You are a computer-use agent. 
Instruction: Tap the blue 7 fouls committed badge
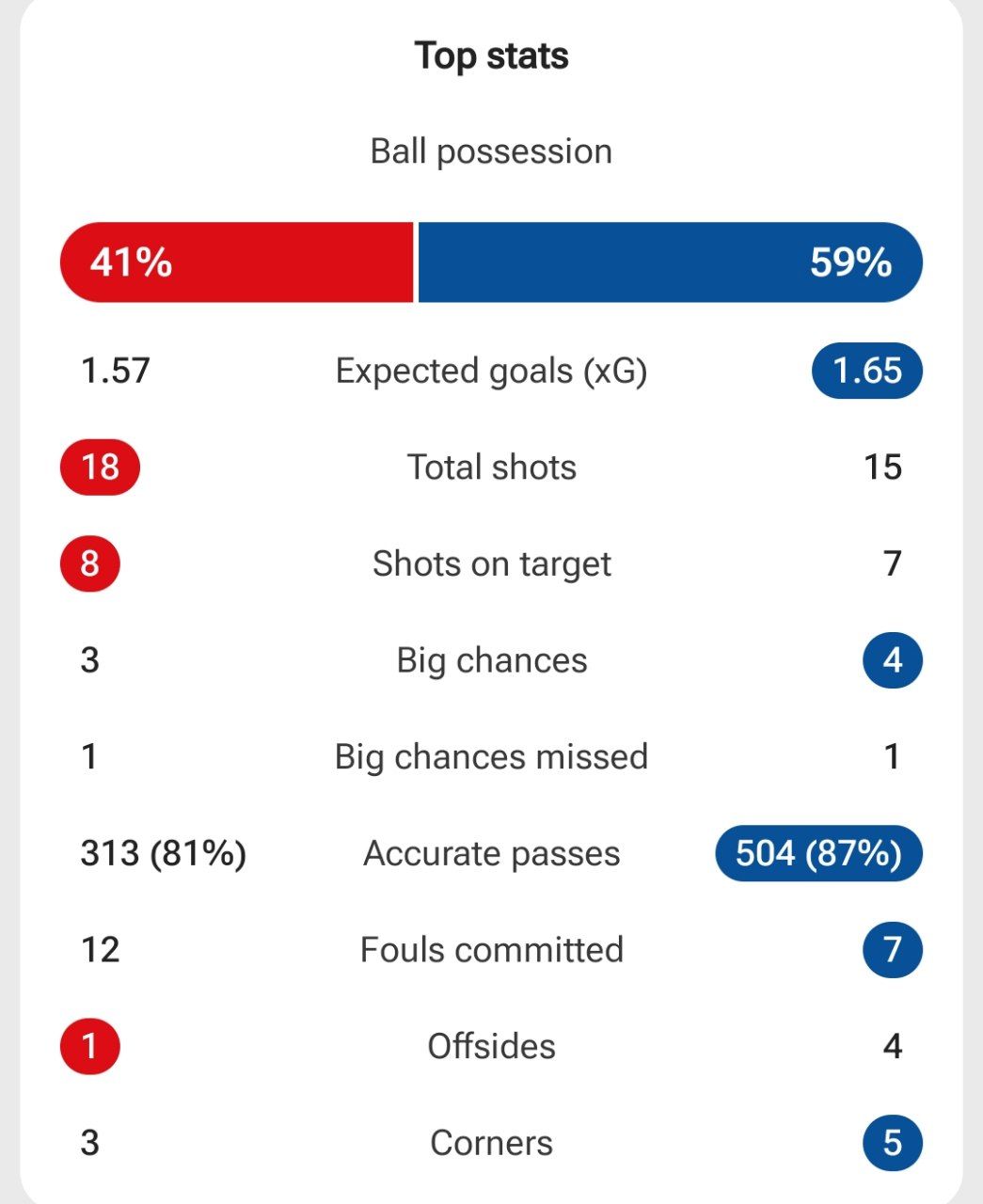pos(892,950)
